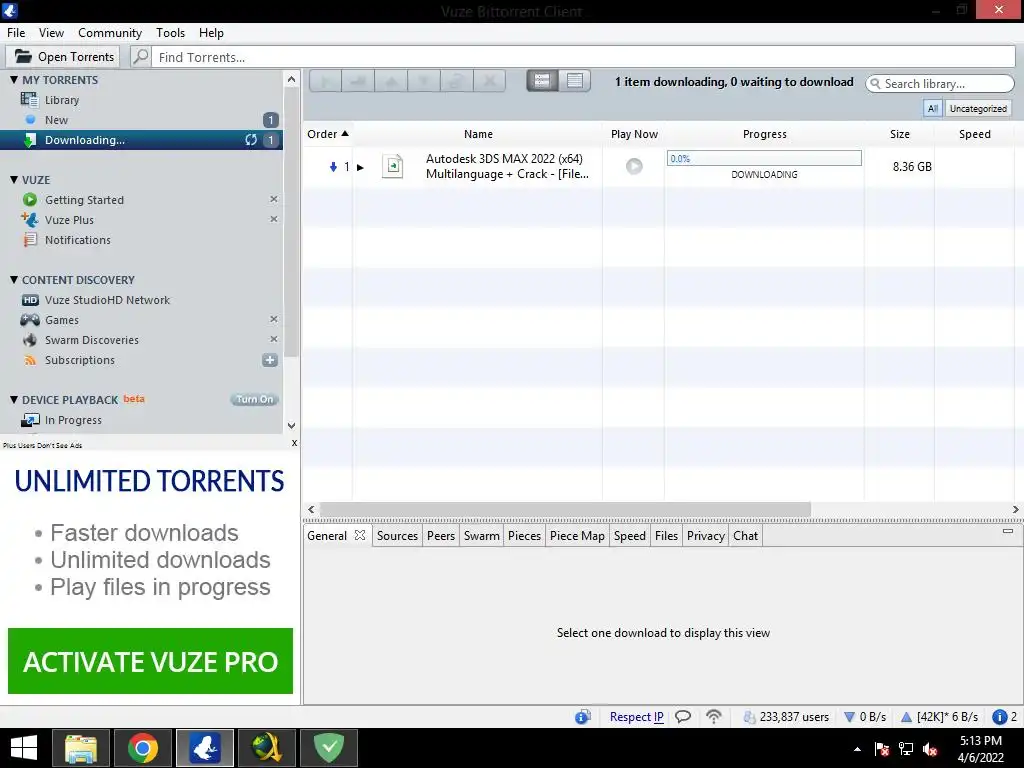Switch to the detailed big view mode
This screenshot has height=768, width=1024.
[542, 80]
